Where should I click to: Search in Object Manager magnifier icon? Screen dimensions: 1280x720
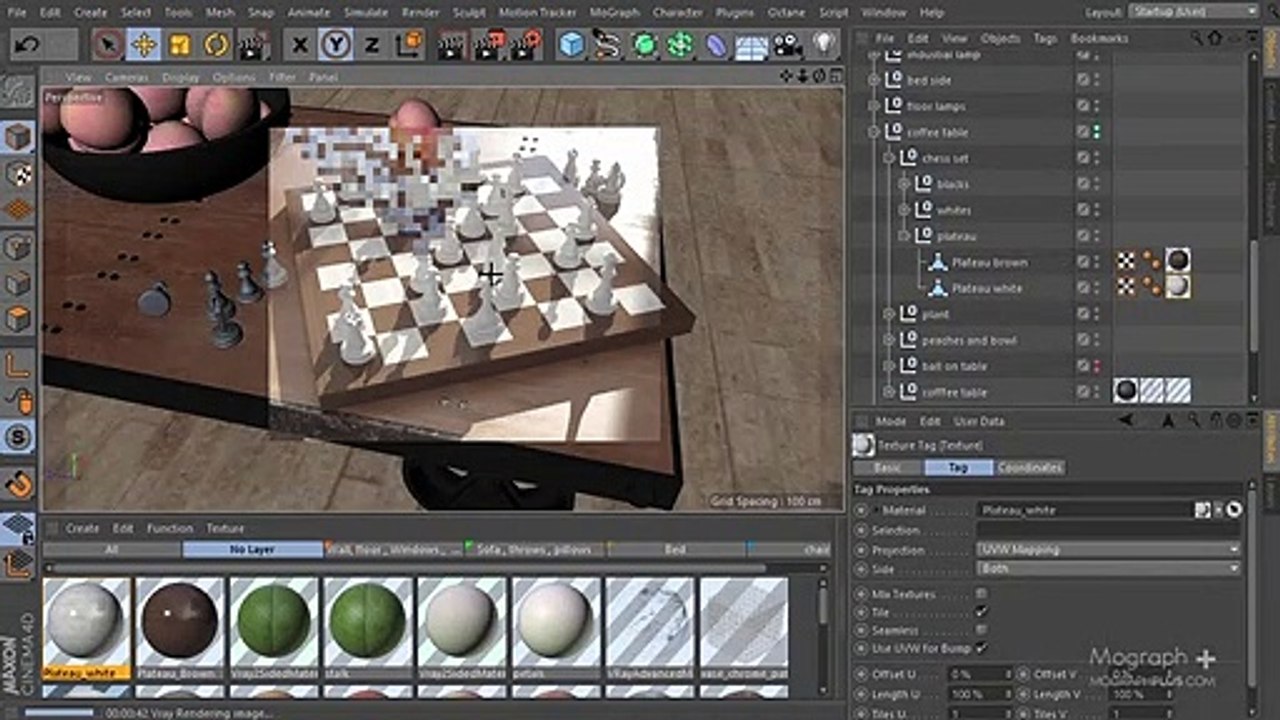[1197, 38]
